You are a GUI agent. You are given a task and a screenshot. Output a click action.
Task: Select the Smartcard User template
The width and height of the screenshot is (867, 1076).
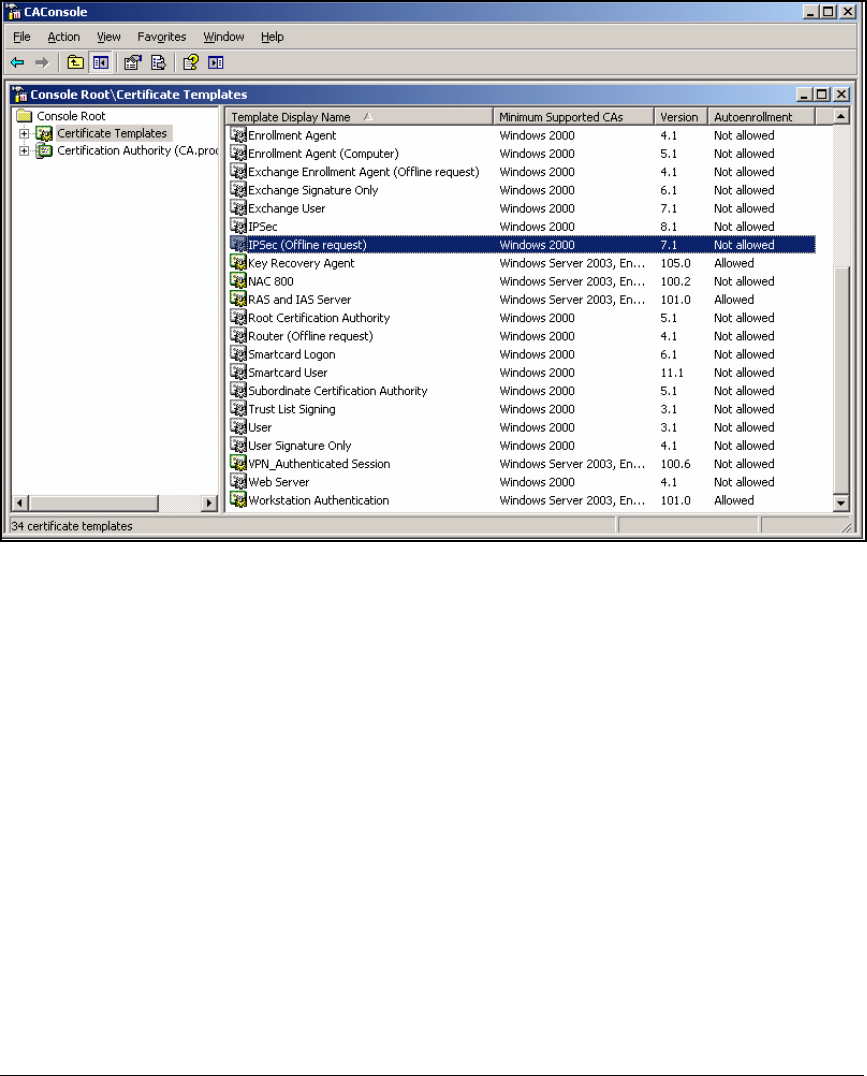[x=288, y=373]
